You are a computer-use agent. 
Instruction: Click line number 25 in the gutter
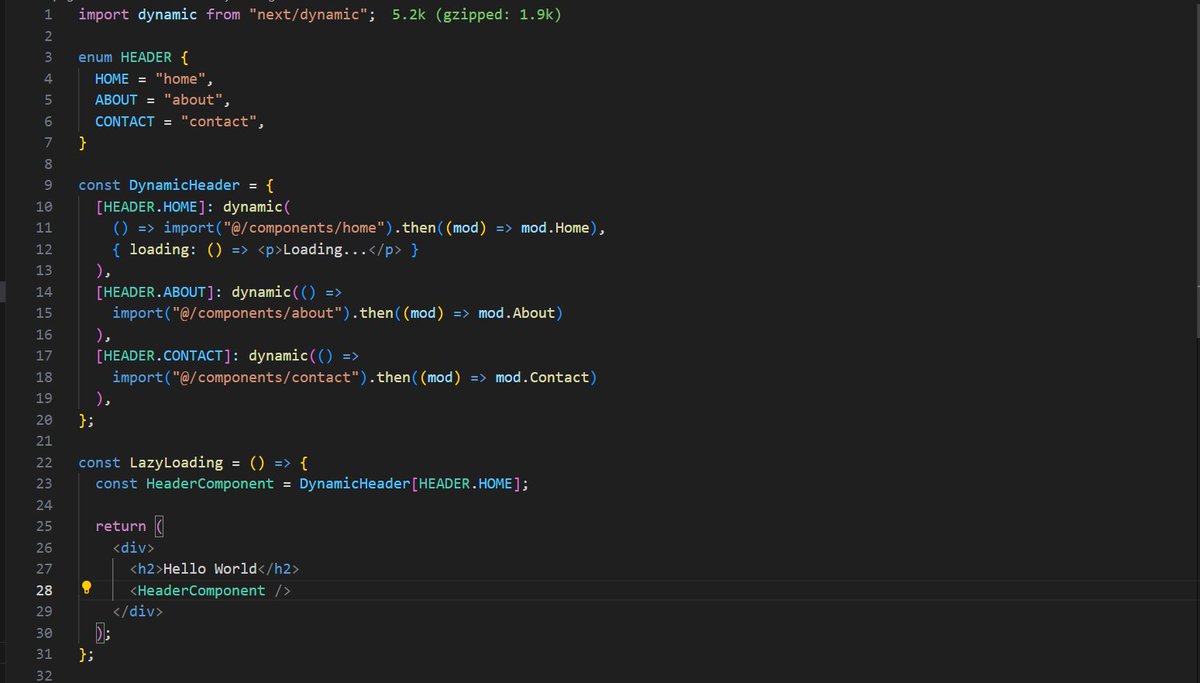44,526
